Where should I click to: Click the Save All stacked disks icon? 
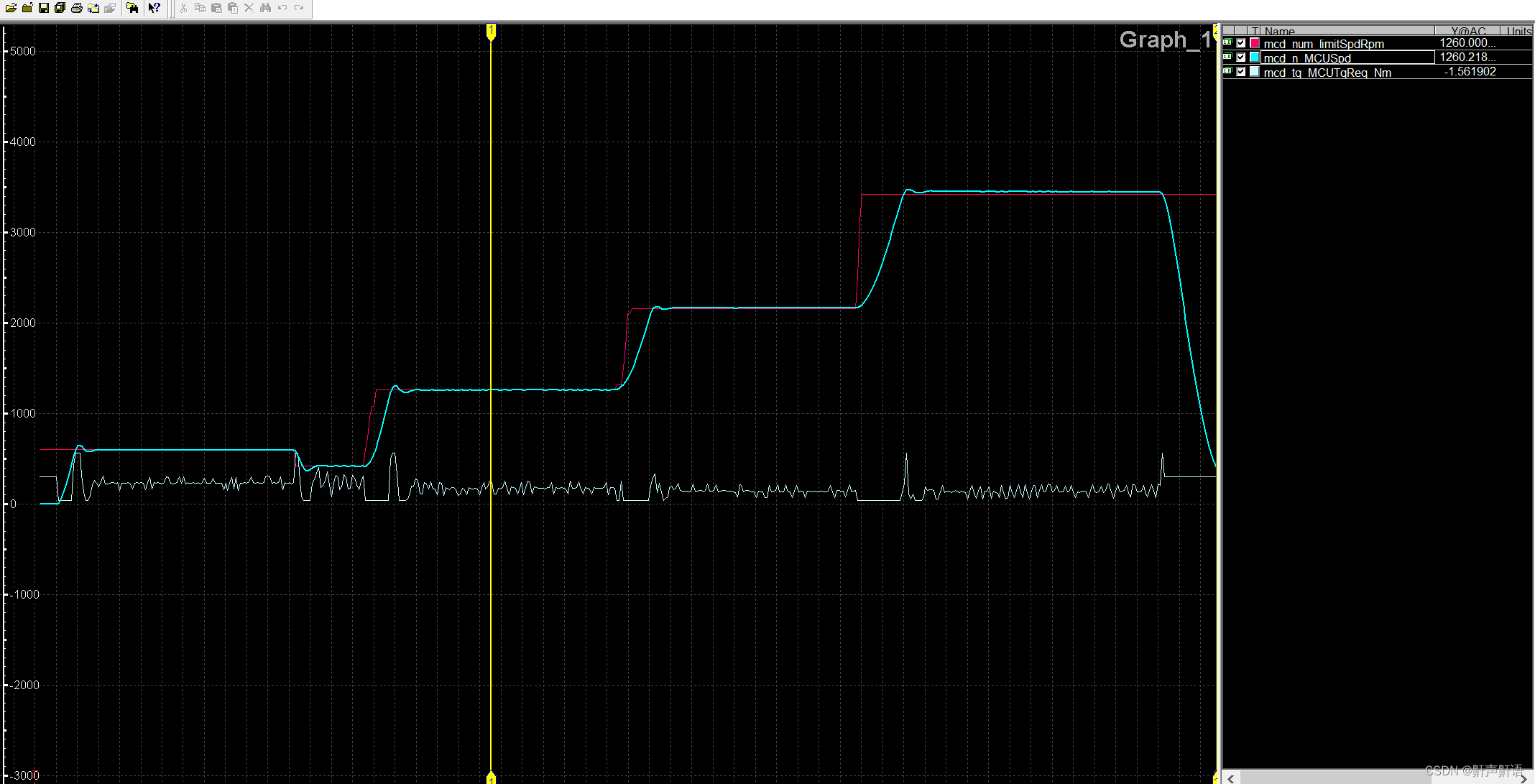pyautogui.click(x=60, y=8)
